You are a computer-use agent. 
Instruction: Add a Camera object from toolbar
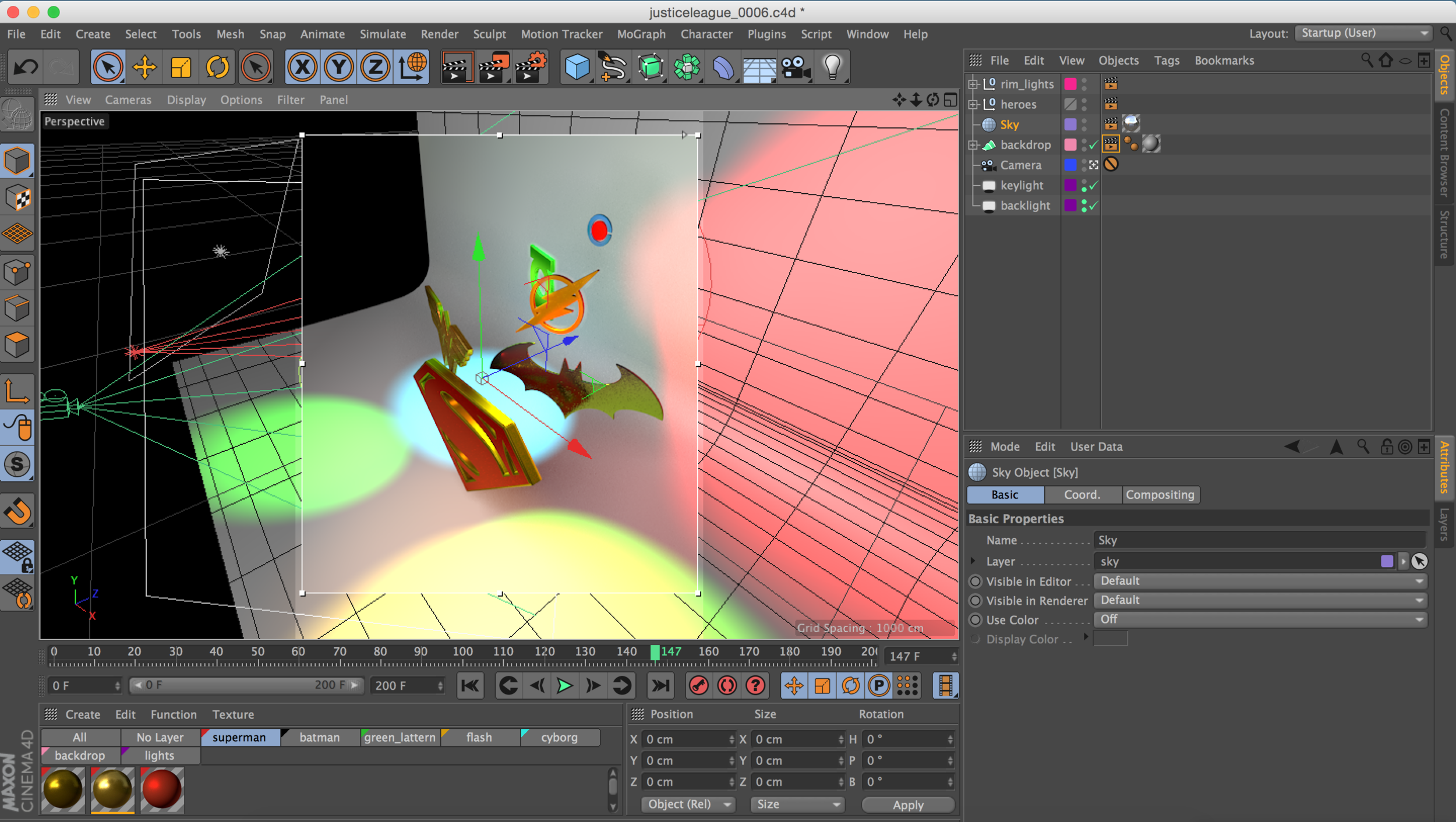pyautogui.click(x=796, y=68)
